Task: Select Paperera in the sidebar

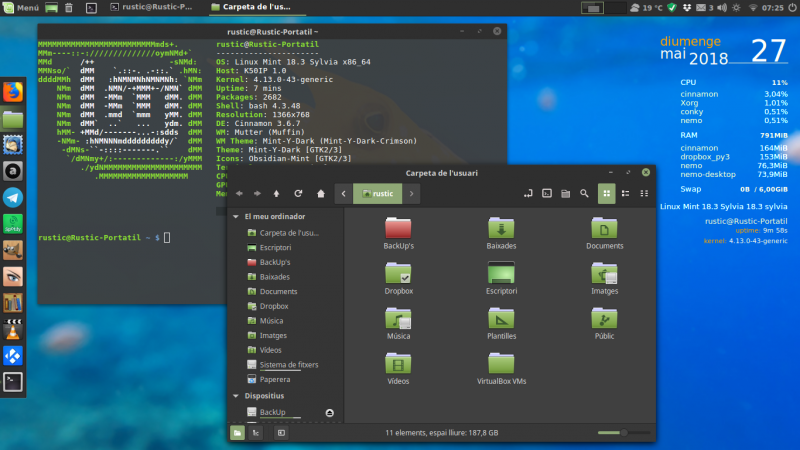Action: point(274,379)
